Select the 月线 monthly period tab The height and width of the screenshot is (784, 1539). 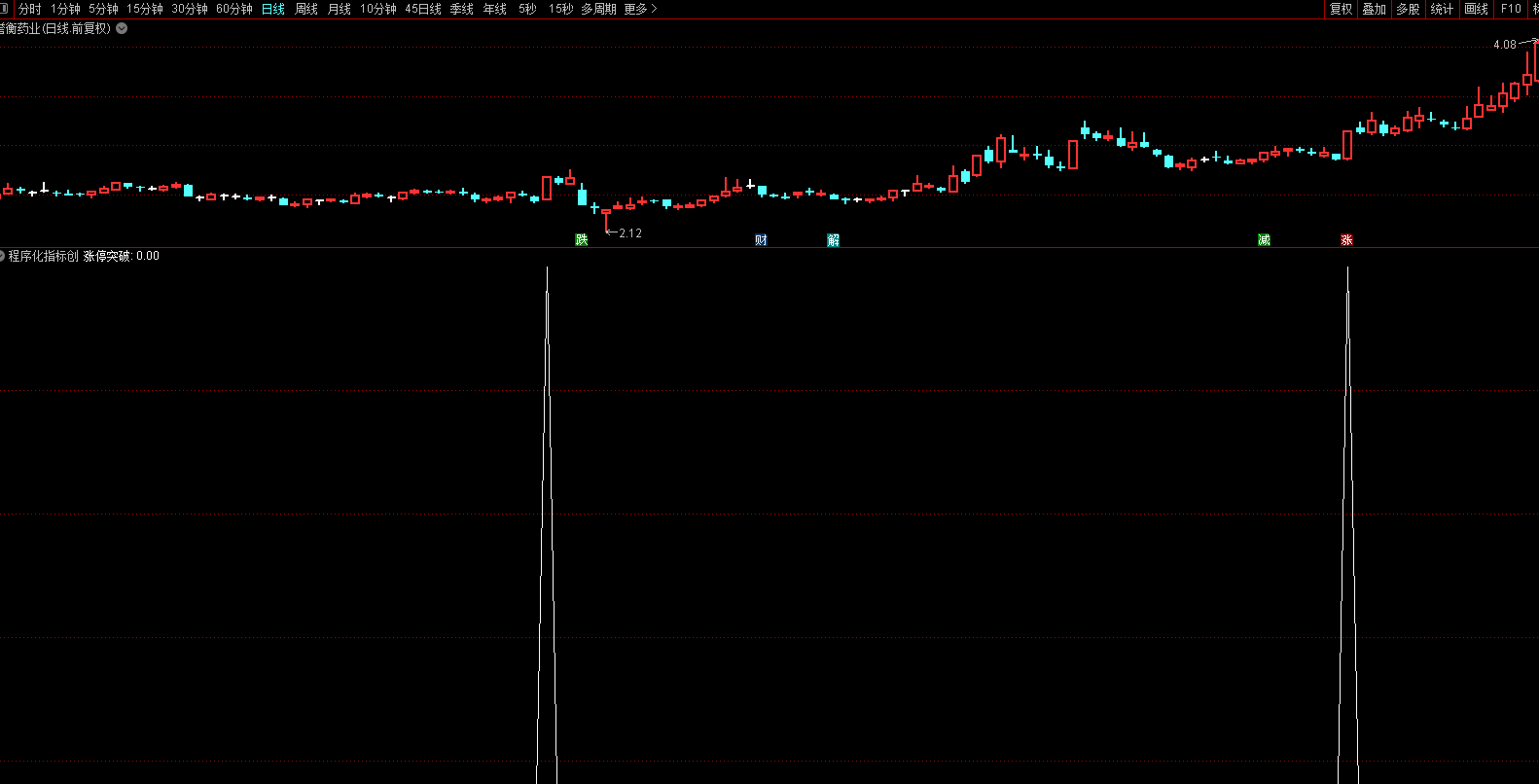click(340, 9)
